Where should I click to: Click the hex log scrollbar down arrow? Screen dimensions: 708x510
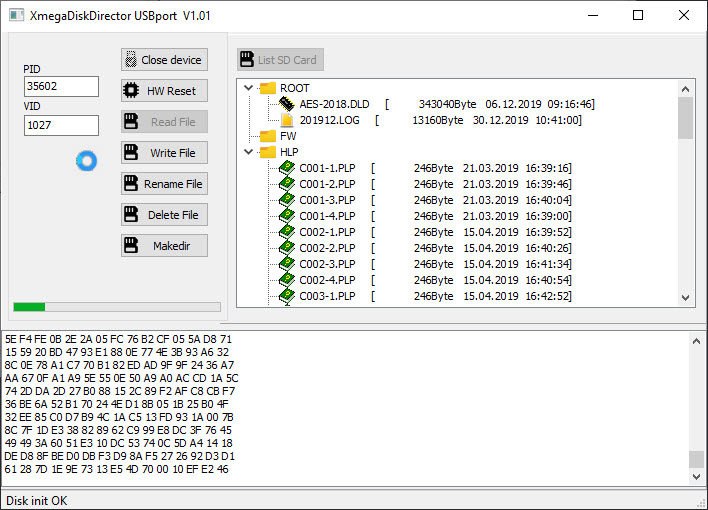tap(696, 477)
